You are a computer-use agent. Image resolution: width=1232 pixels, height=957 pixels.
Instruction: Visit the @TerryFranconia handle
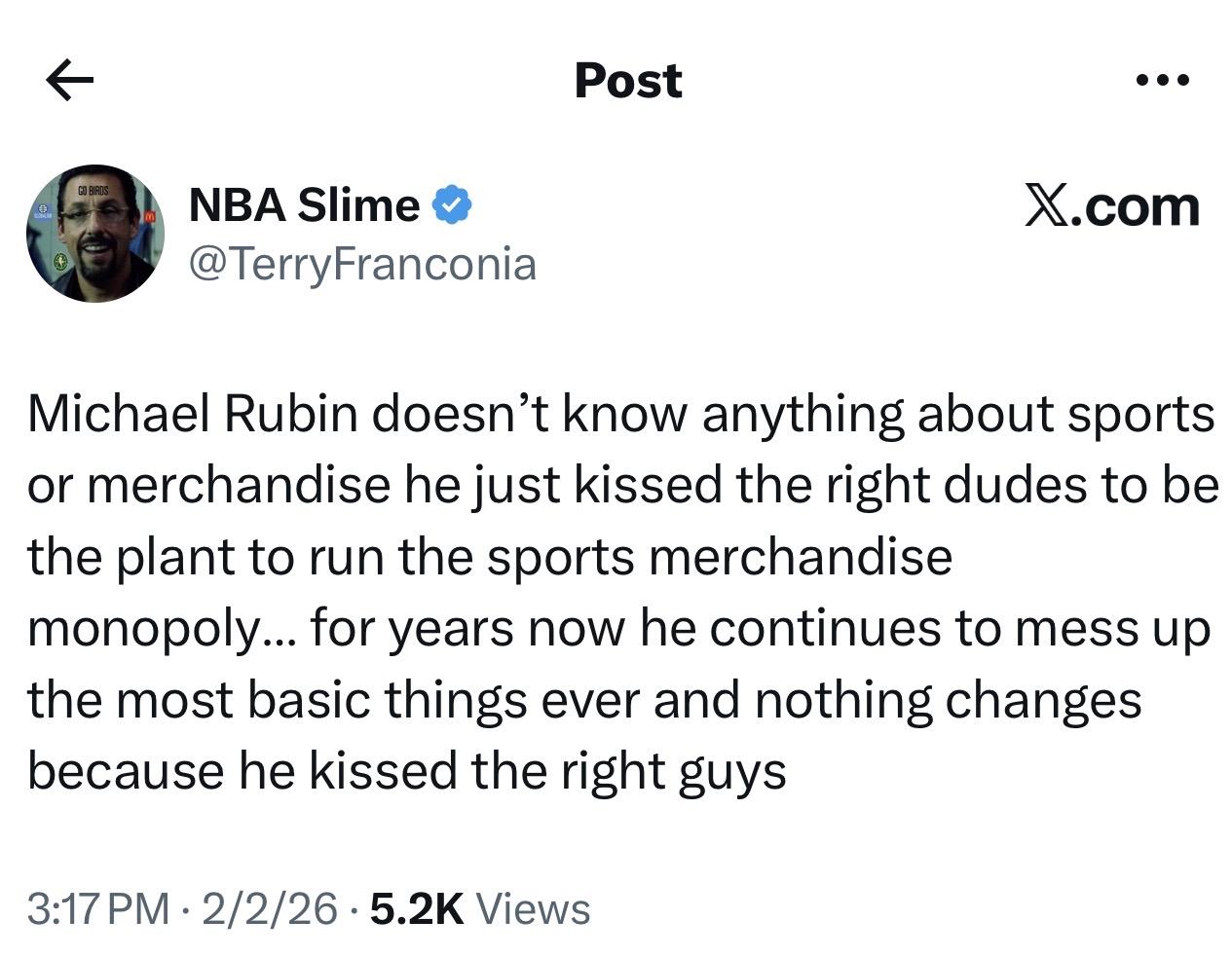[x=361, y=264]
